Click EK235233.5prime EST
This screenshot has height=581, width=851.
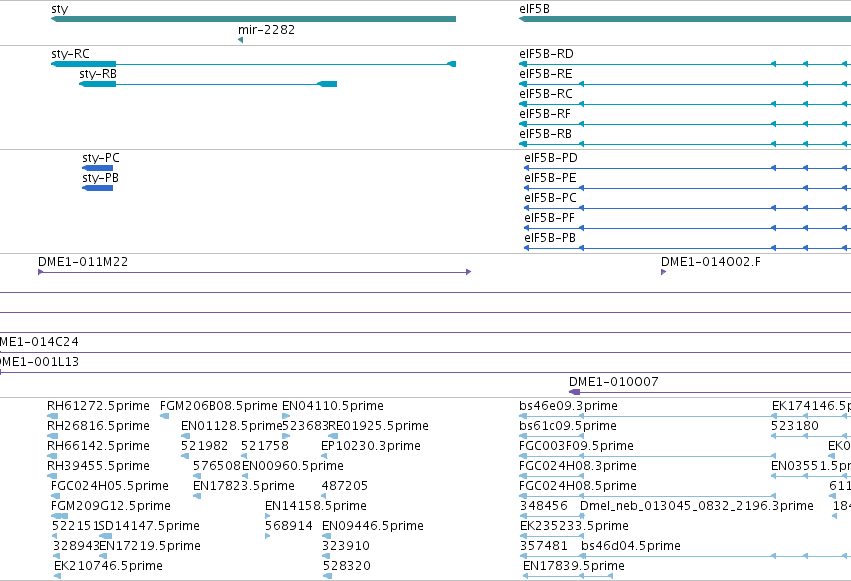[x=551, y=537]
